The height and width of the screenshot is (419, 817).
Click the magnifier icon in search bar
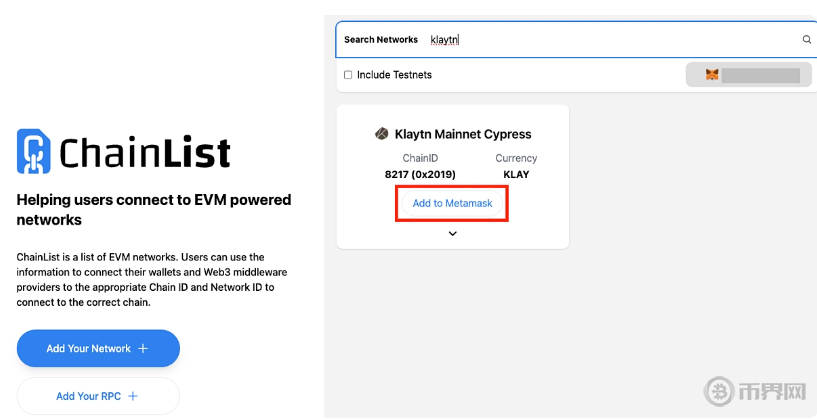[x=807, y=40]
